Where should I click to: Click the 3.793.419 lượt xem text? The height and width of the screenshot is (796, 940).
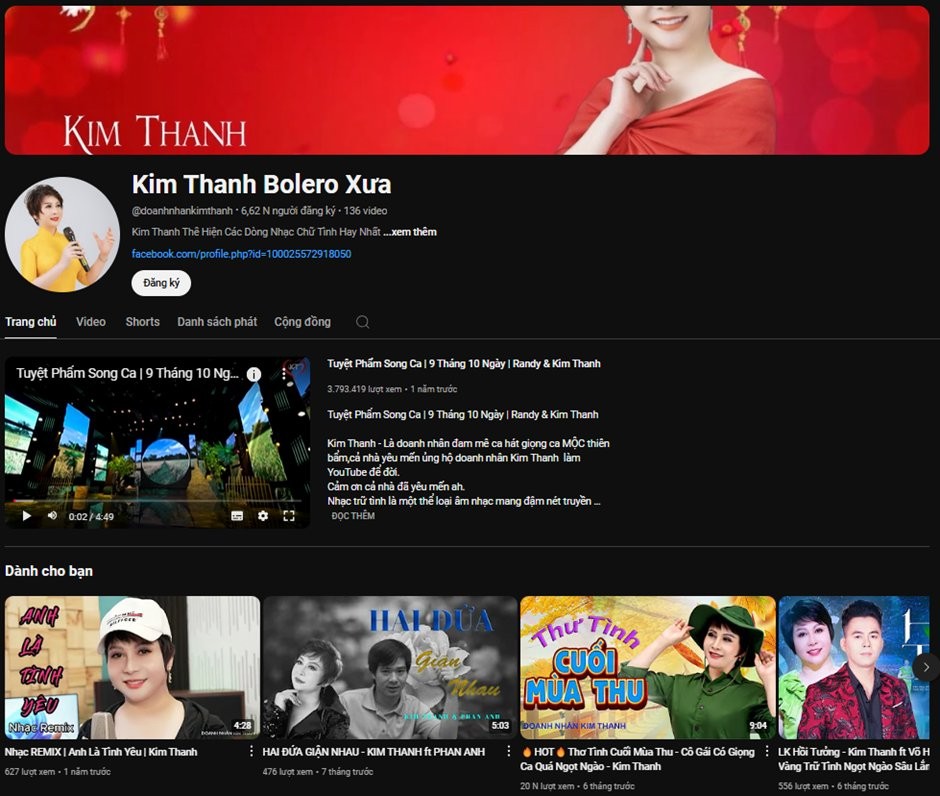point(364,389)
